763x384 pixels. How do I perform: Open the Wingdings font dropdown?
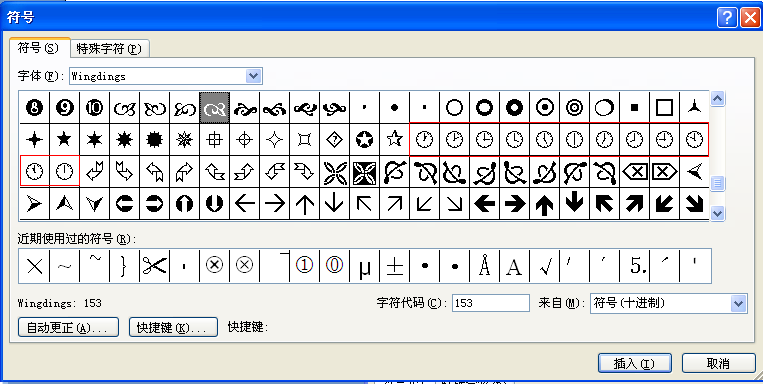click(253, 76)
